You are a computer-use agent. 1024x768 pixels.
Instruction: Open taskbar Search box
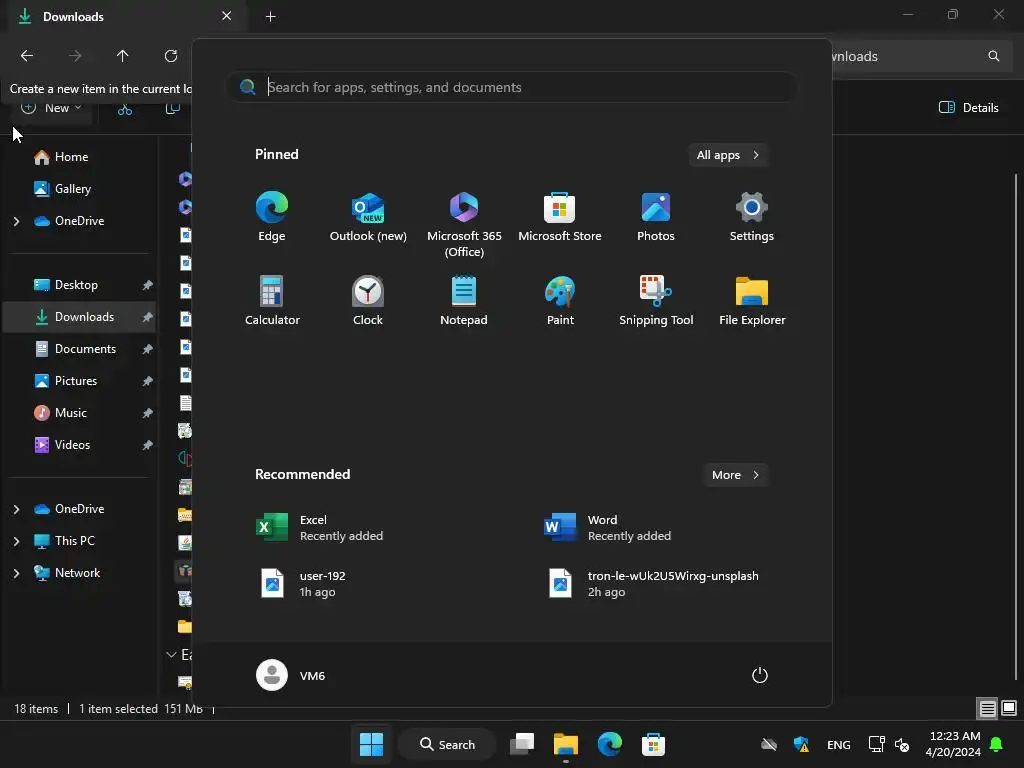coord(447,744)
